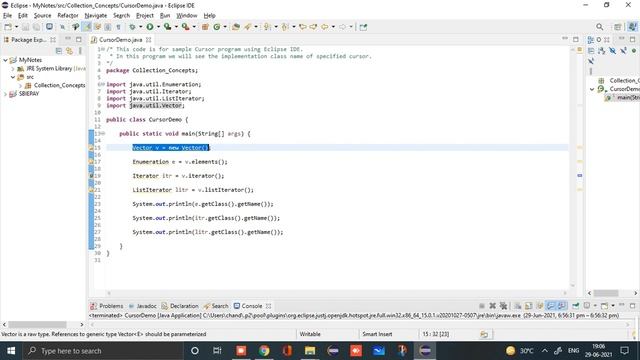The width and height of the screenshot is (640, 360).
Task: Open the New file dropdown arrow
Action: [x=16, y=27]
